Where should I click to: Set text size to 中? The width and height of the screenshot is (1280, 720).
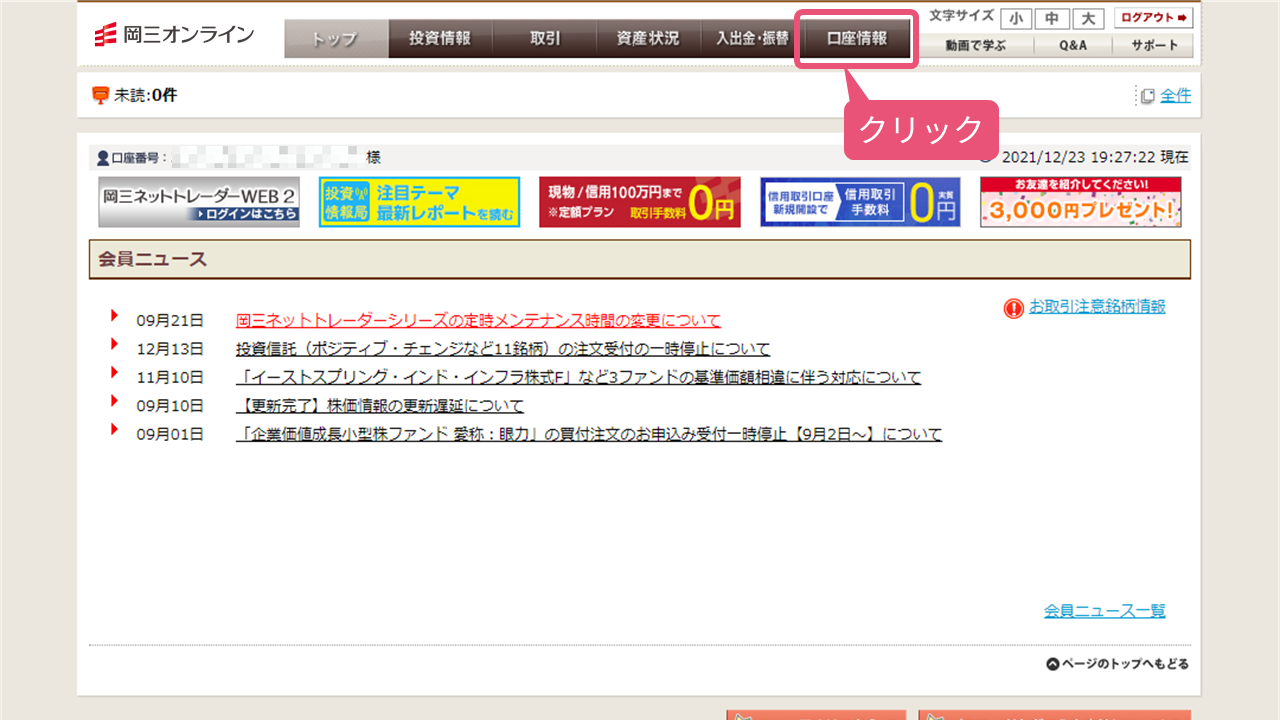1052,18
